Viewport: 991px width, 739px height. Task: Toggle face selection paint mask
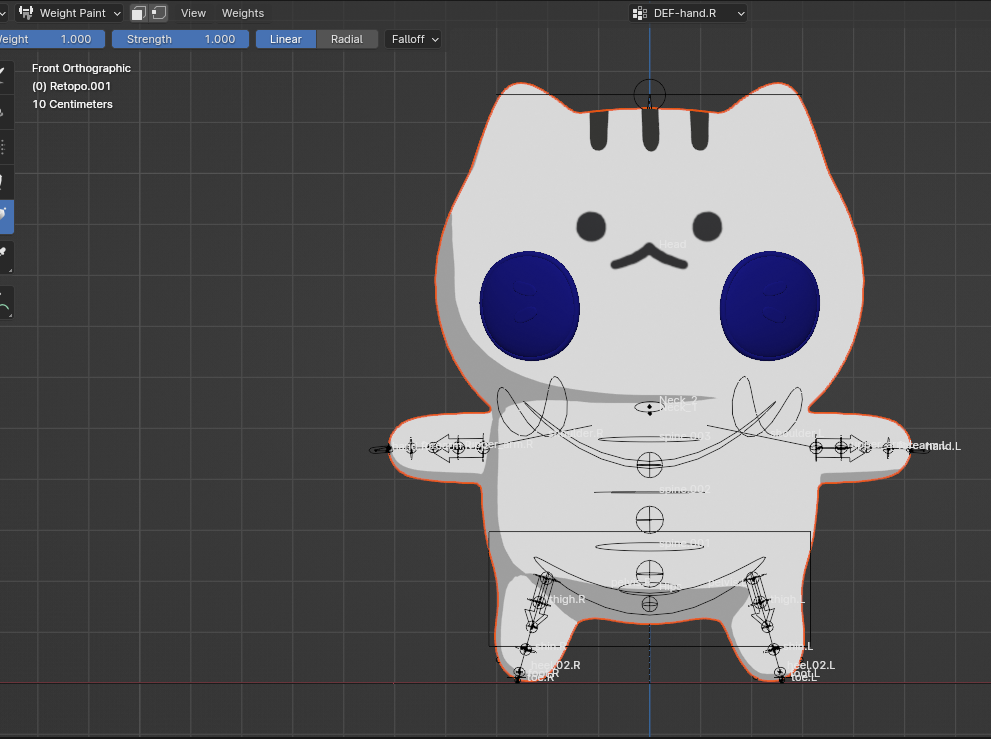(x=138, y=13)
